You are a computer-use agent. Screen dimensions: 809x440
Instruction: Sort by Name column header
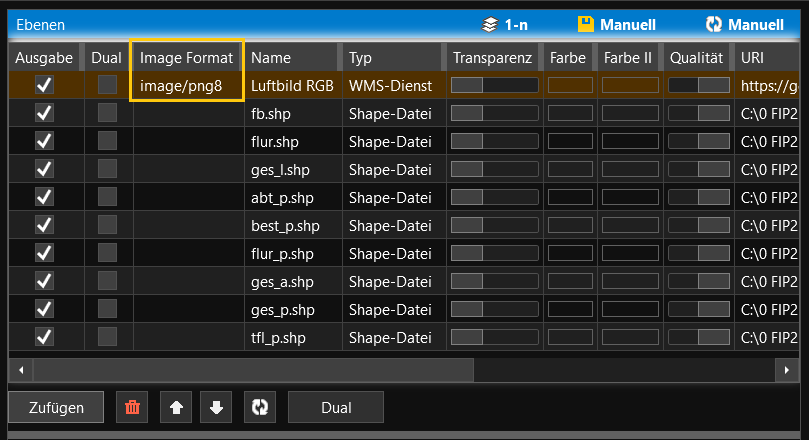(291, 58)
